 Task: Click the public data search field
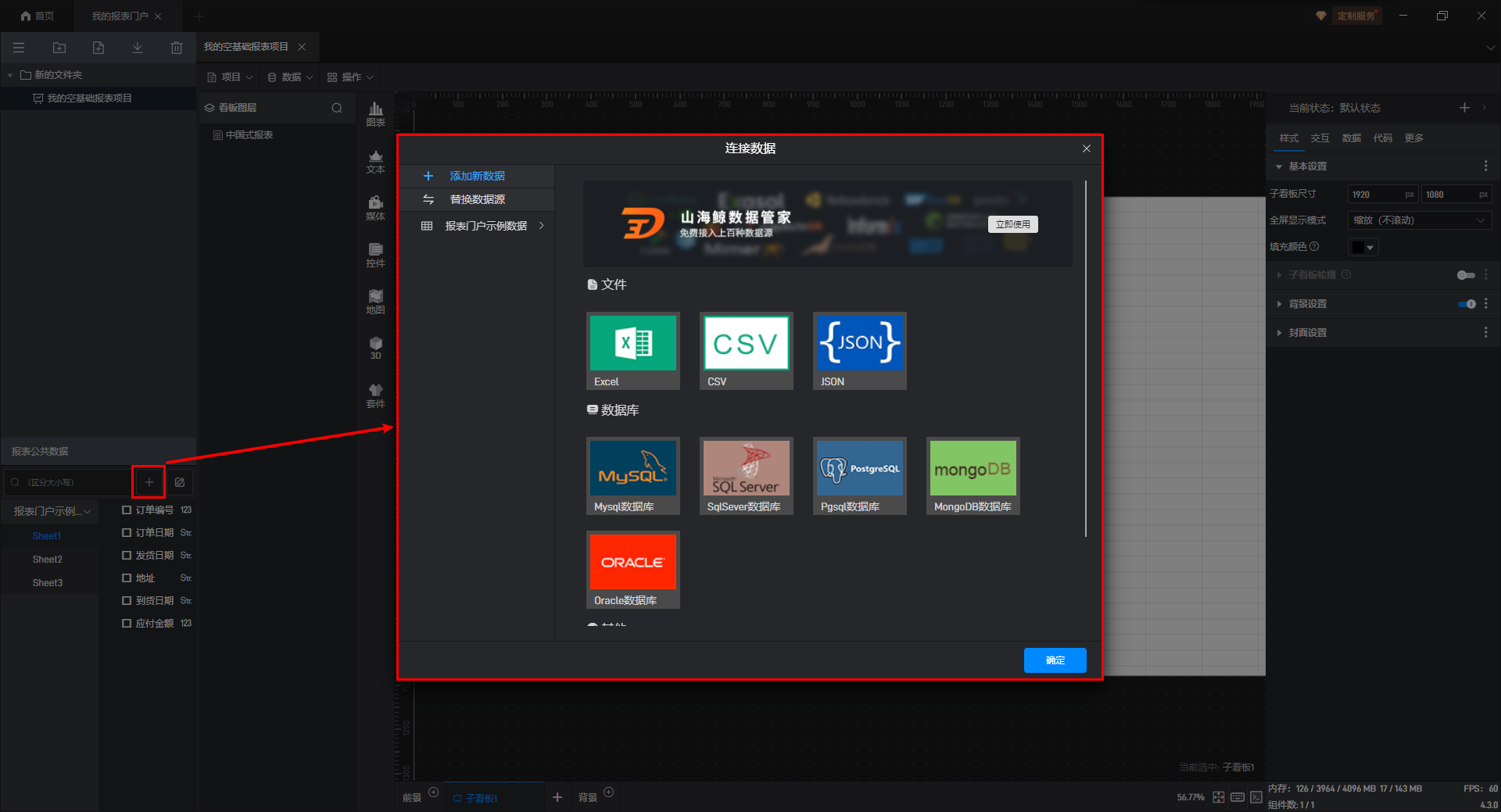pos(69,482)
